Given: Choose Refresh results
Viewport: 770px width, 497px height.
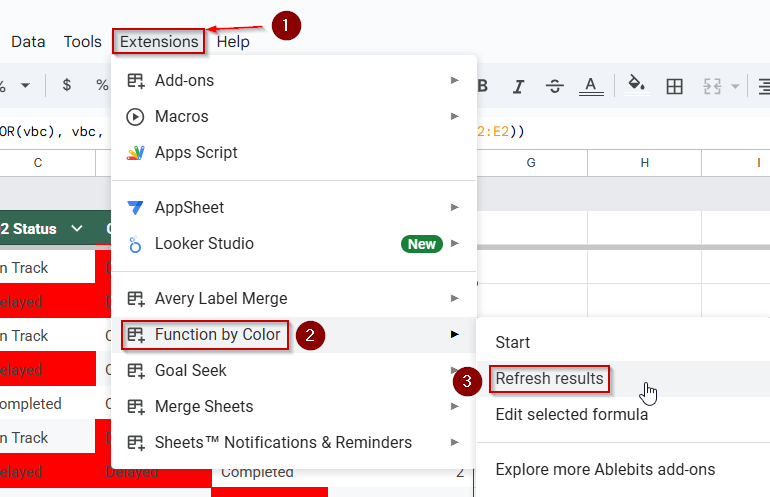Looking at the screenshot, I should (x=624, y=379).
